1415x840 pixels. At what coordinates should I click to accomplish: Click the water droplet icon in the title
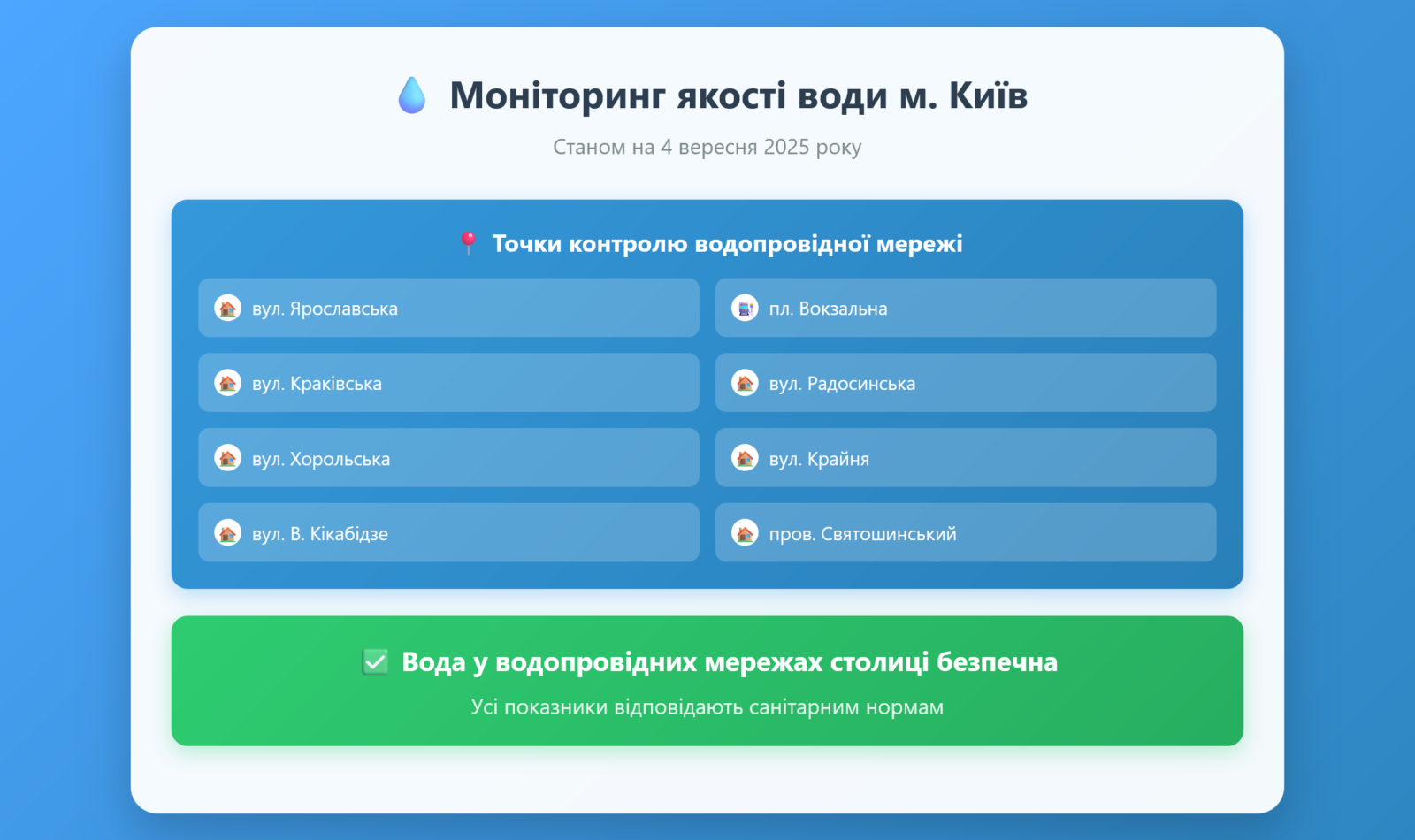pyautogui.click(x=411, y=95)
